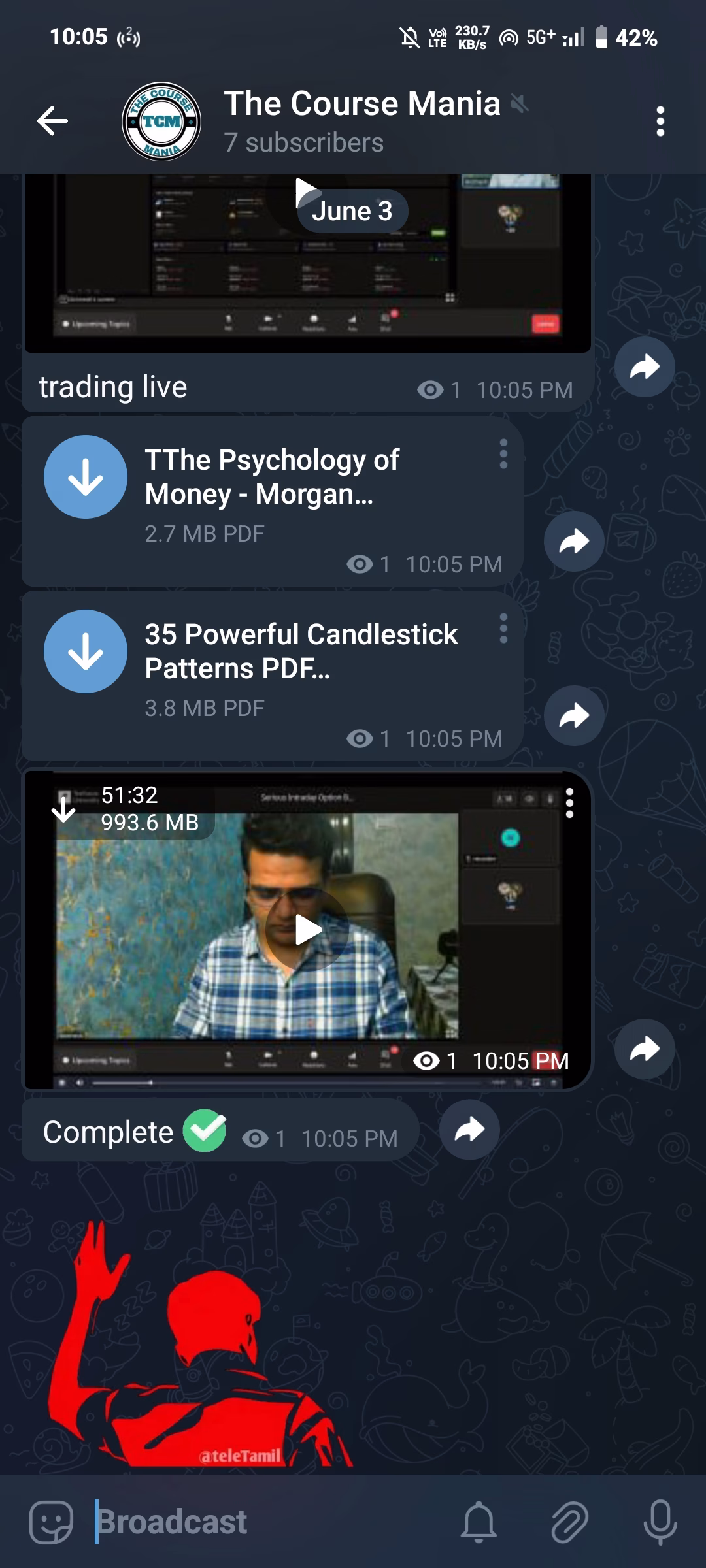The image size is (706, 1568).
Task: Forward the Psychology of Money PDF
Action: (x=574, y=542)
